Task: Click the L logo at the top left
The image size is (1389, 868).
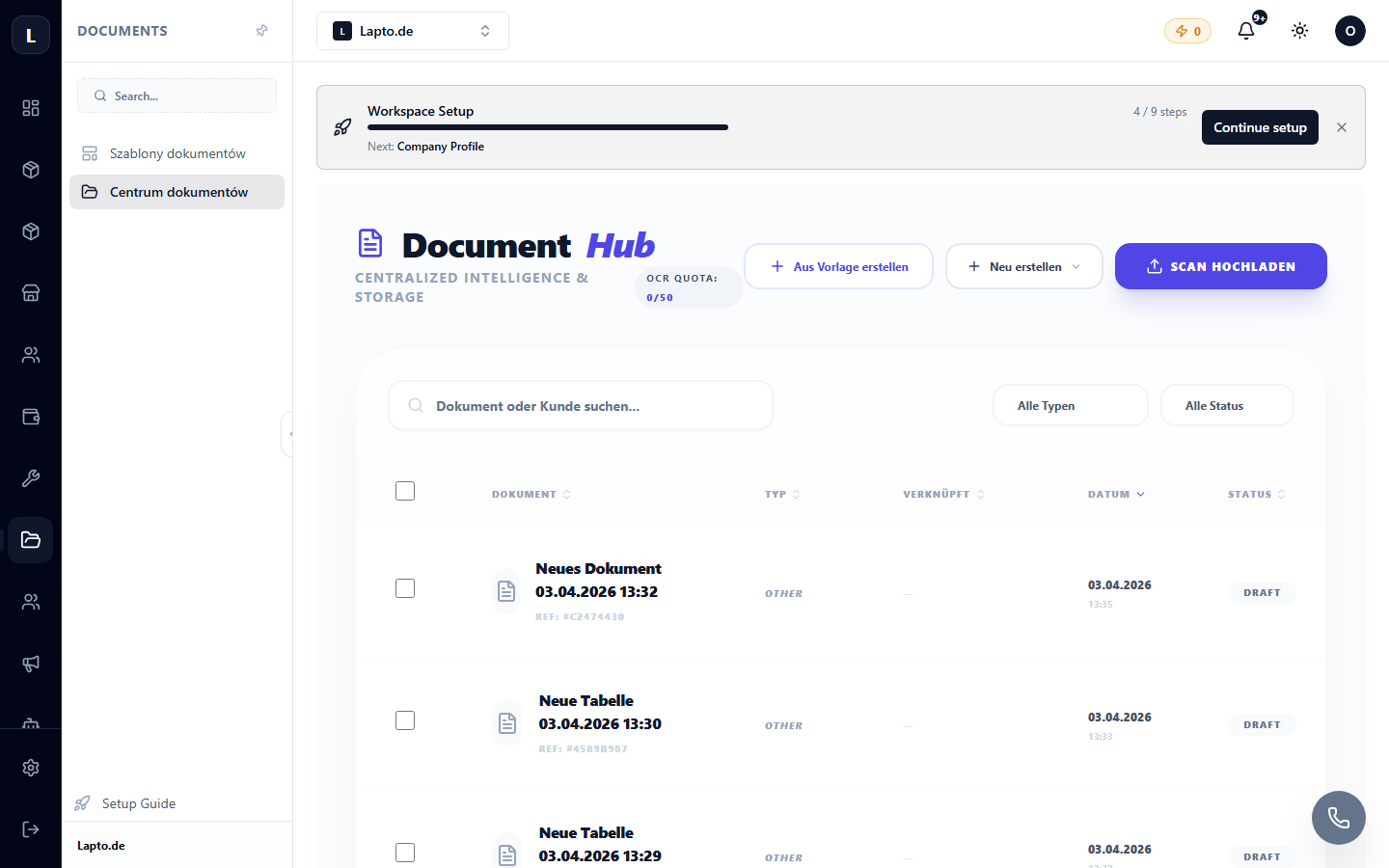Action: 31,36
